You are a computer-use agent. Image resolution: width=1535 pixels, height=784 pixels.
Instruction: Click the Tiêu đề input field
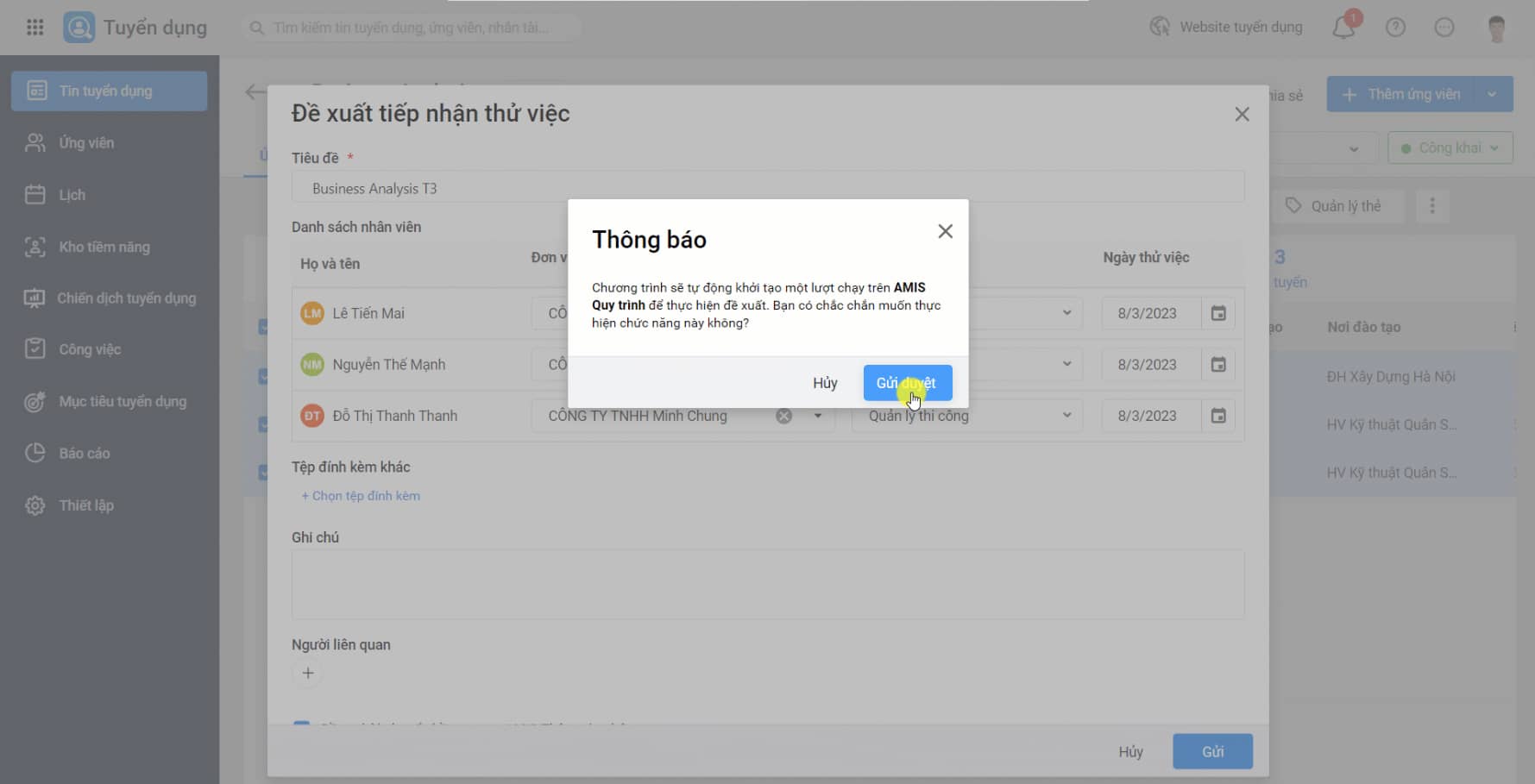[768, 188]
